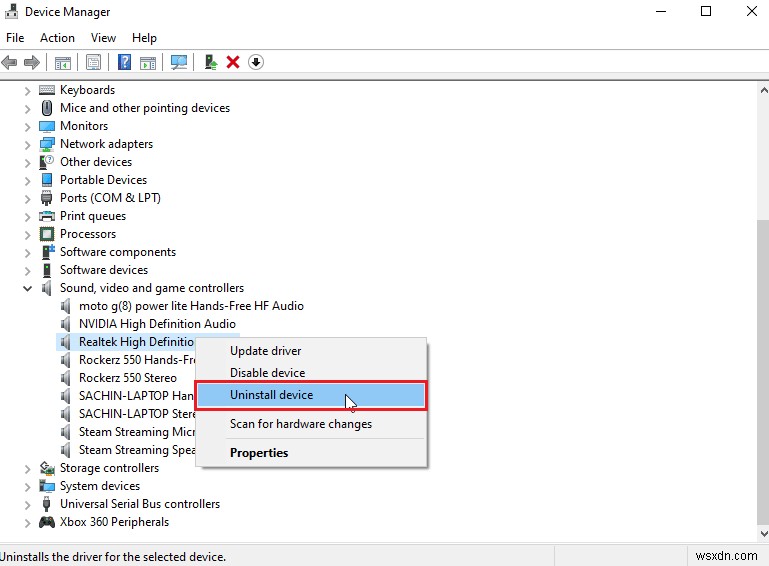Click the Keyboards category icon
Viewport: 769px width, 566px height.
click(47, 90)
